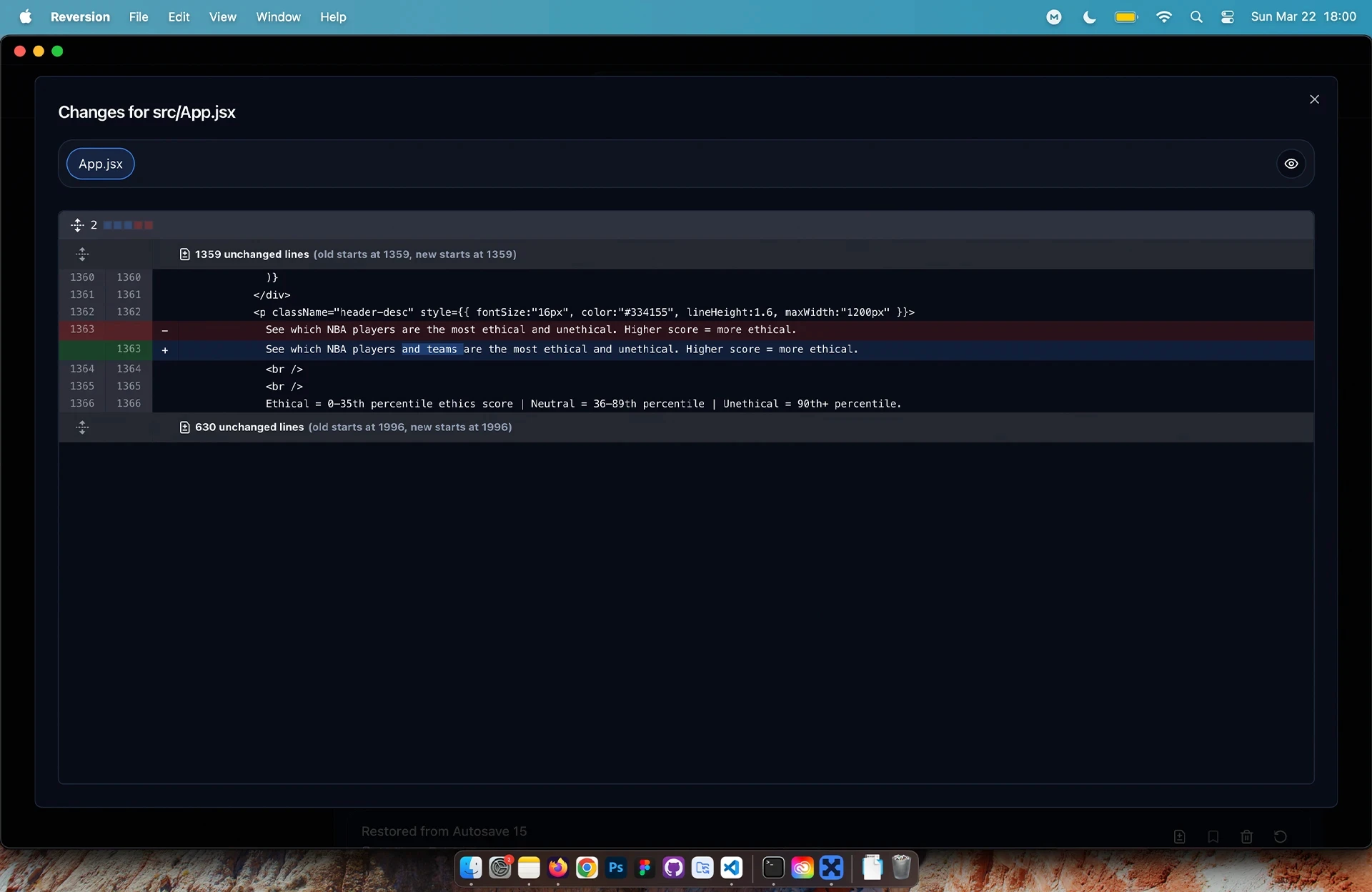Open the File menu
The image size is (1372, 892).
coord(139,16)
